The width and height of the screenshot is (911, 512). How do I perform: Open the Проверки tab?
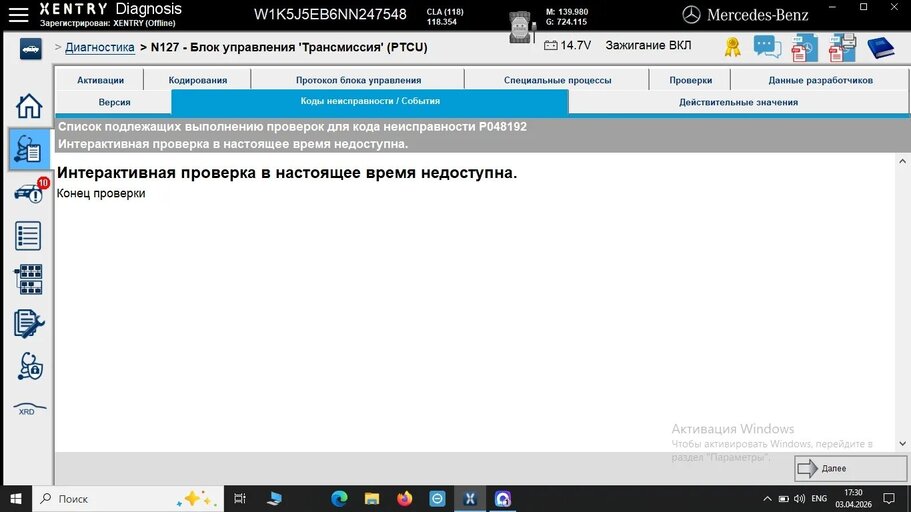click(x=690, y=80)
